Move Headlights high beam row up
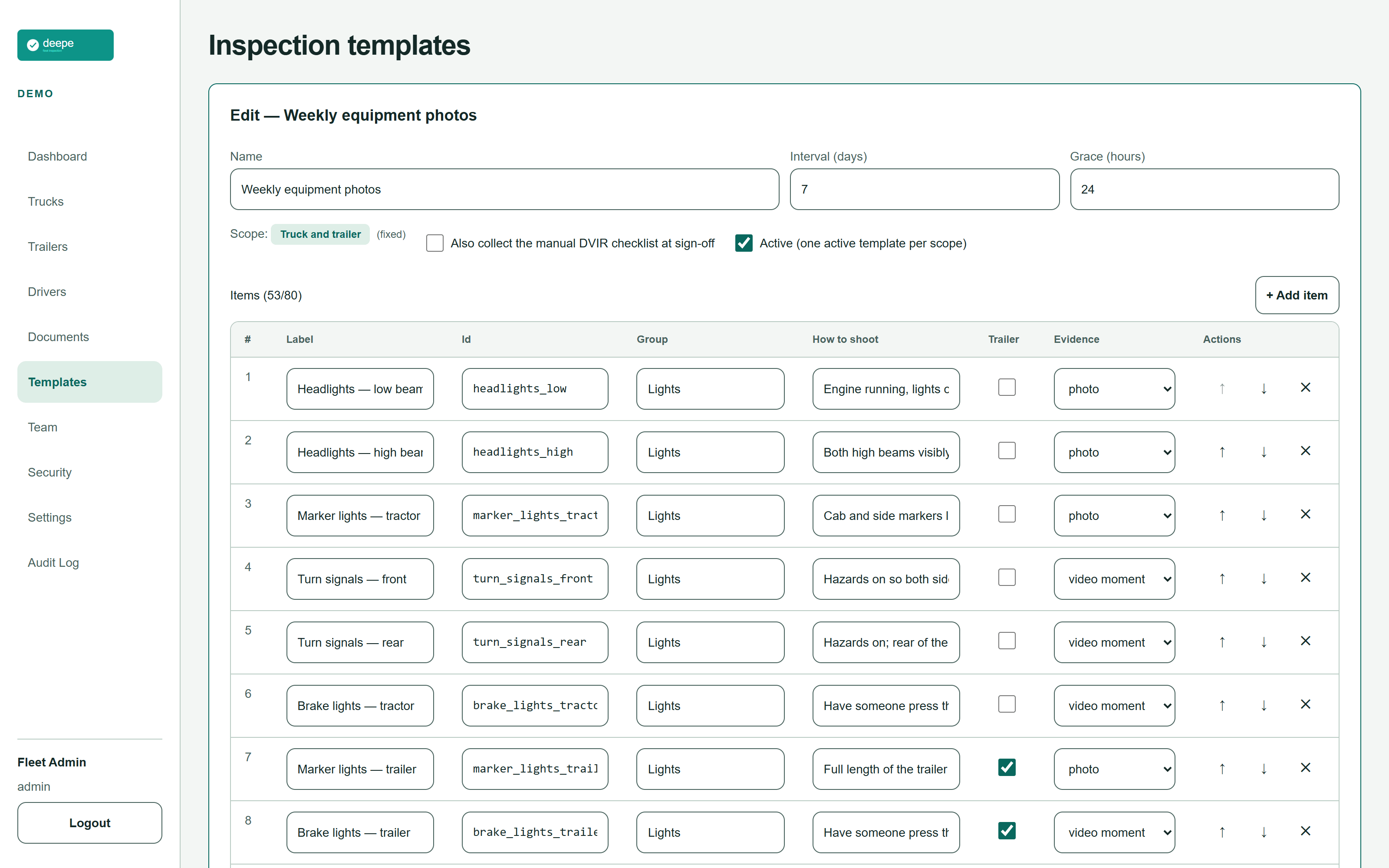The width and height of the screenshot is (1389, 868). pos(1222,452)
